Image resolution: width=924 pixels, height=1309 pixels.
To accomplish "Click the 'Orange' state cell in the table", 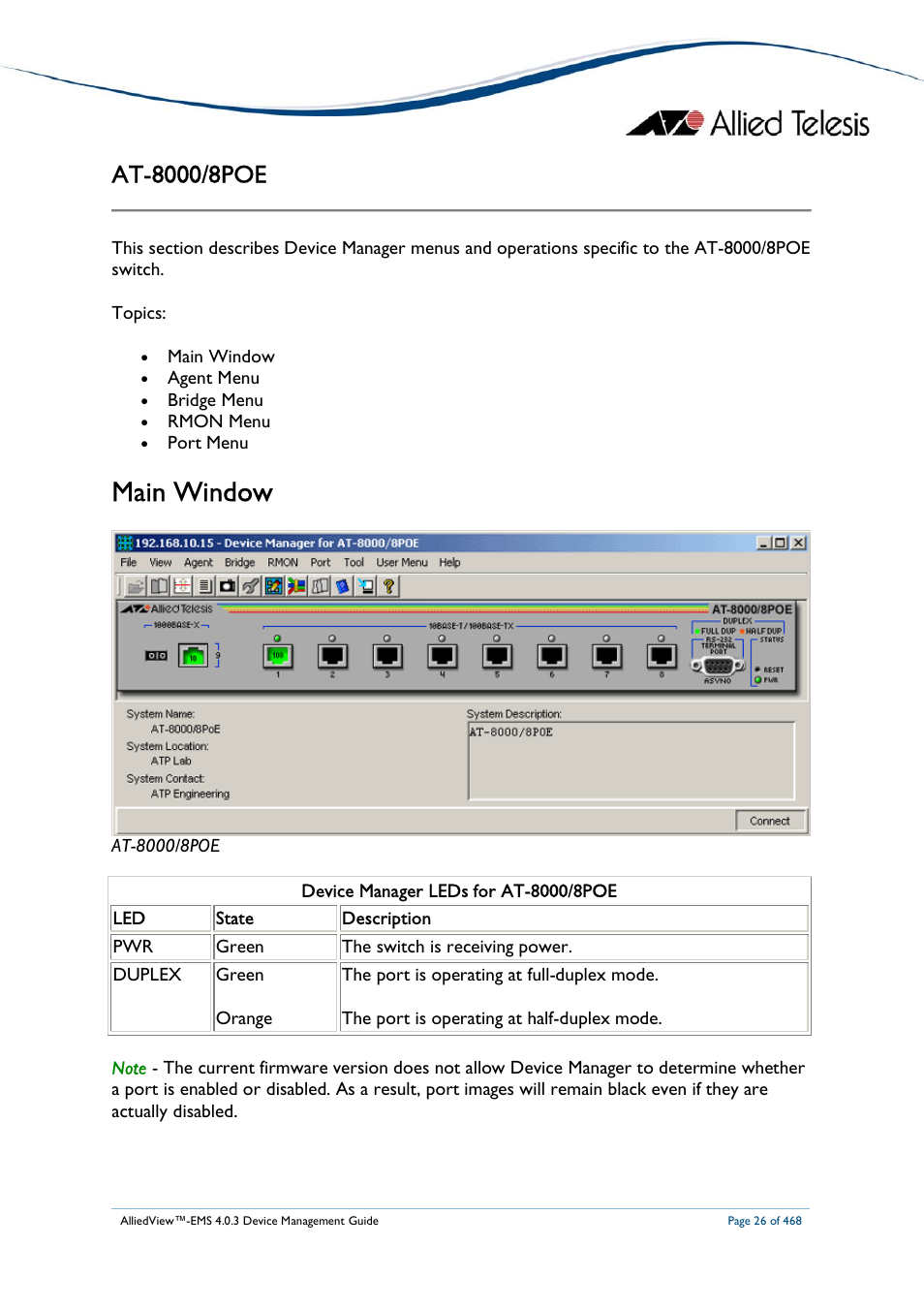I will pyautogui.click(x=244, y=1018).
